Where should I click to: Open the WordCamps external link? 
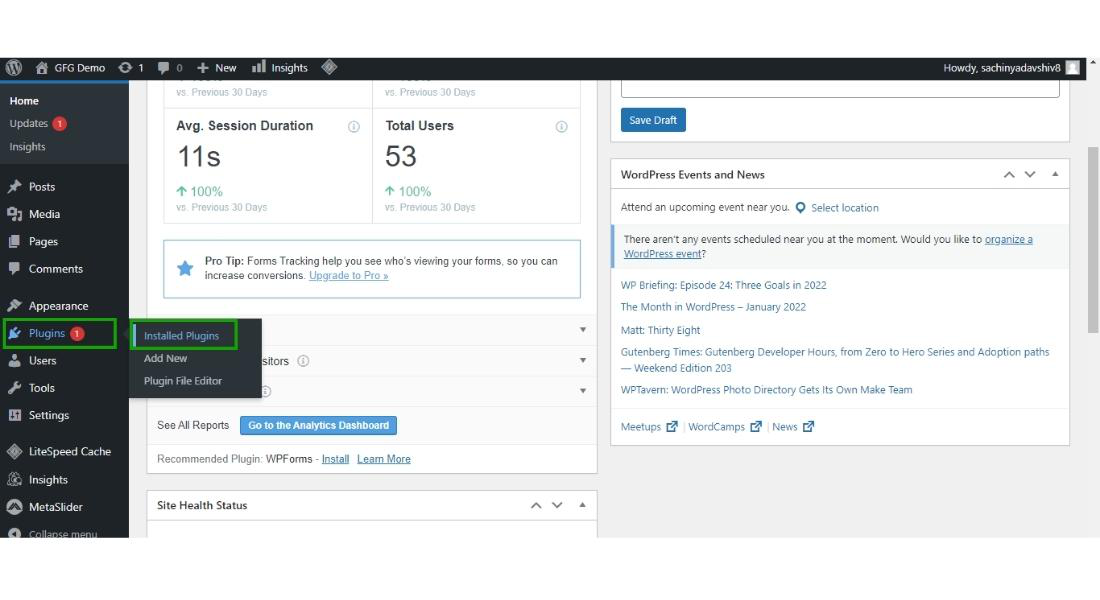click(x=725, y=427)
